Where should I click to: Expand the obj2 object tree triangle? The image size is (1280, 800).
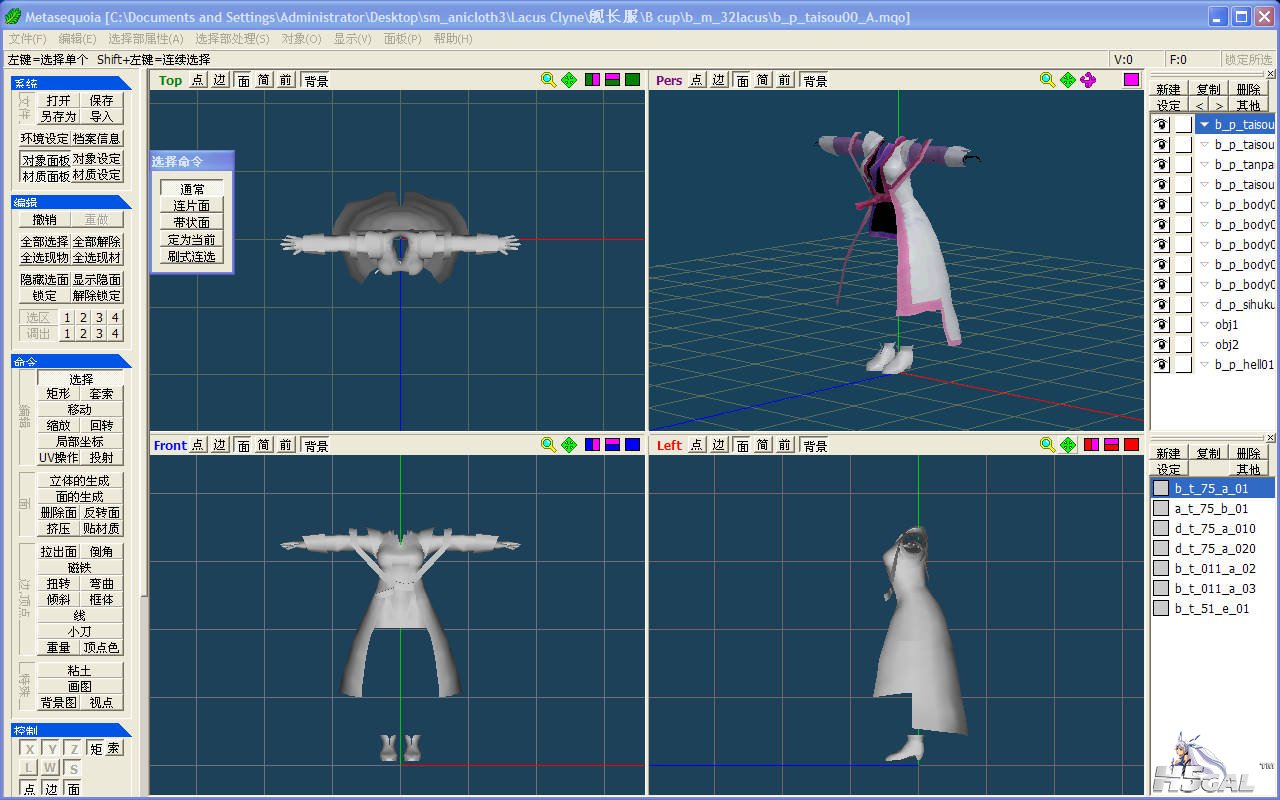click(1205, 345)
